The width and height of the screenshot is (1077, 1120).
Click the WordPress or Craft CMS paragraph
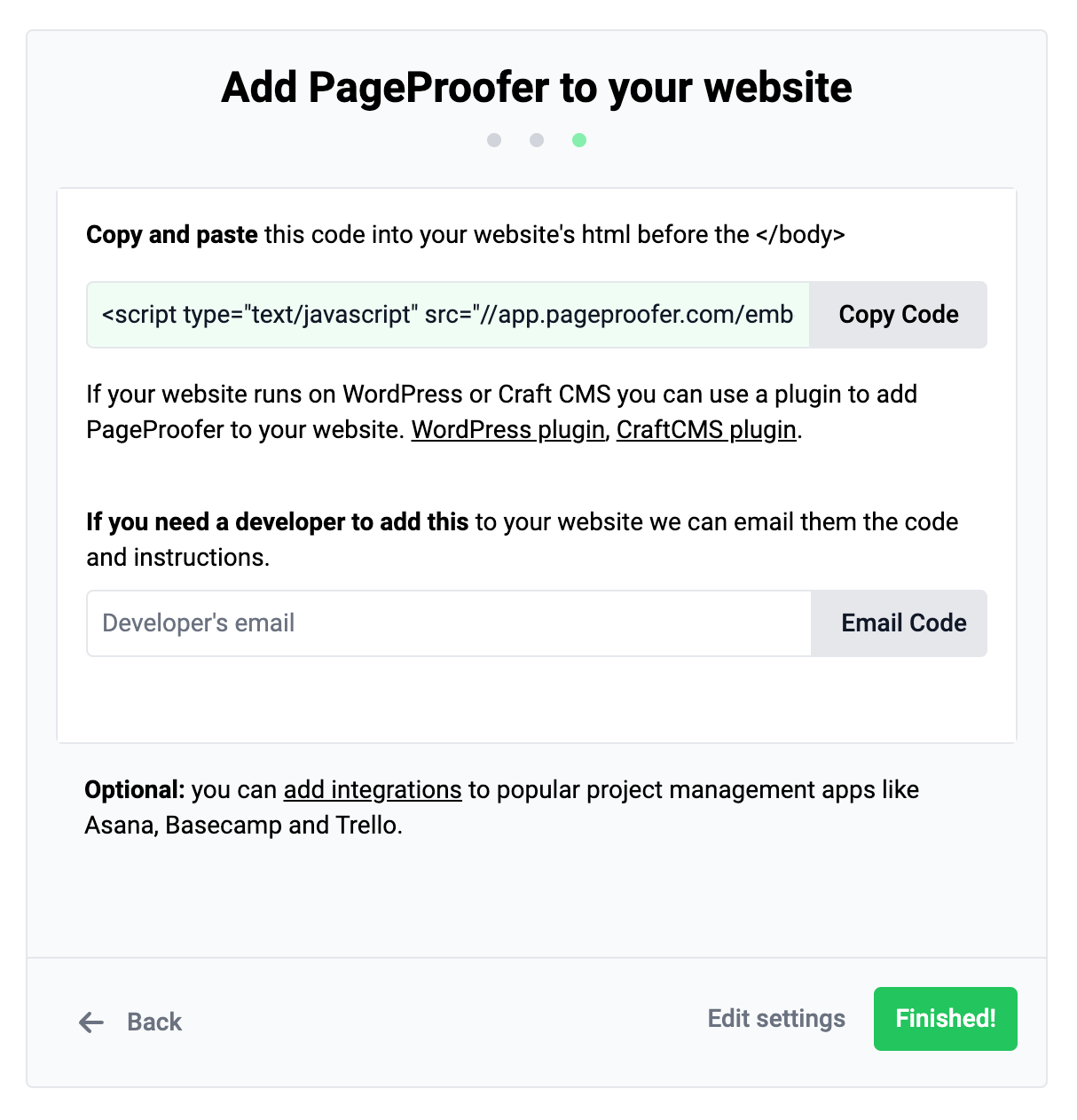pyautogui.click(x=501, y=395)
